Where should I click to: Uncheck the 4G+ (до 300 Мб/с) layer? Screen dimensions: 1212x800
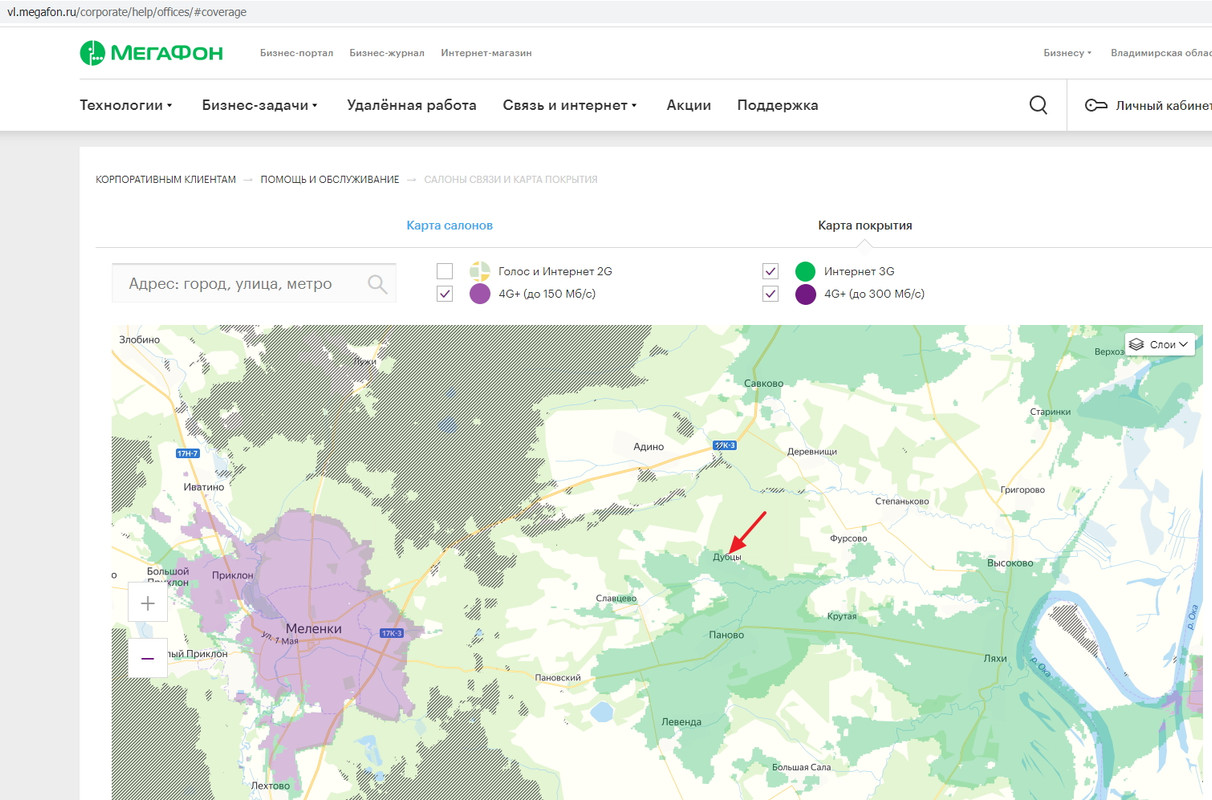pos(770,294)
